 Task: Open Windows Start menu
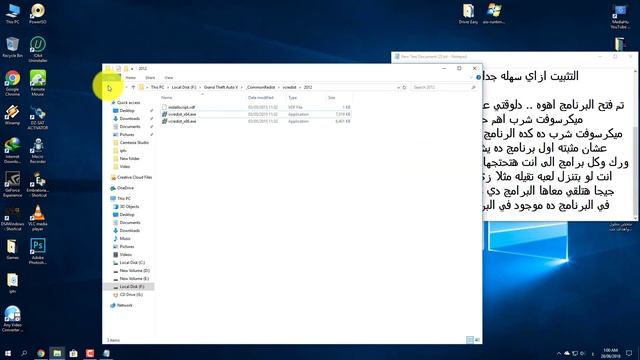tap(8, 353)
